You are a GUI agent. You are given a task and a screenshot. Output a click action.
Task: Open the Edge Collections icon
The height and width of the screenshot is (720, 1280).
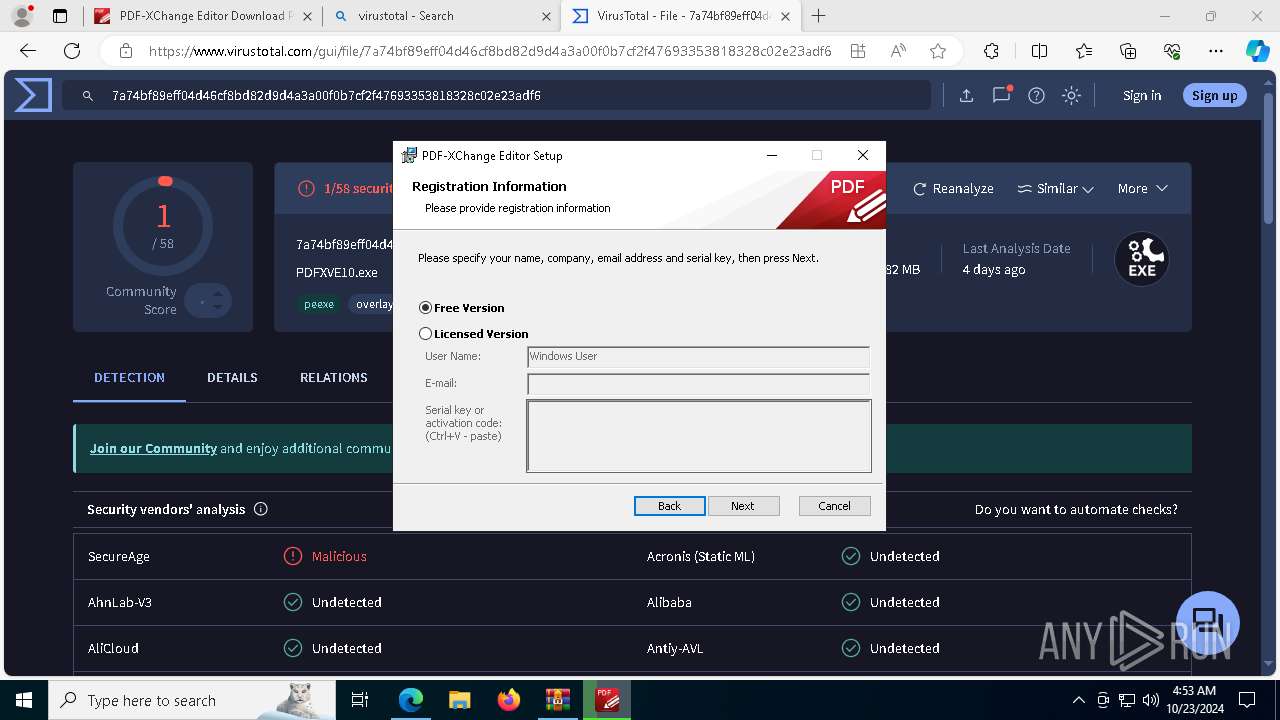pos(1128,51)
